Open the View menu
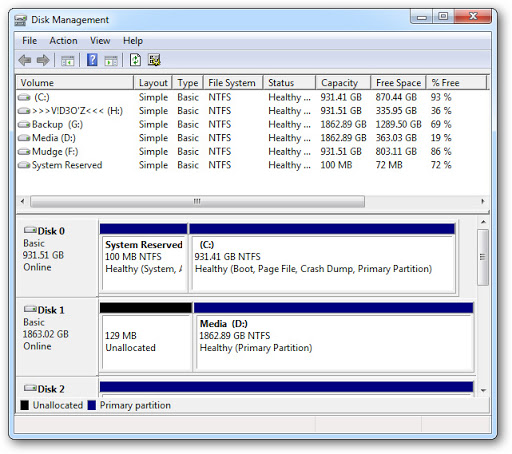Screen dimensions: 512x454 [100, 41]
